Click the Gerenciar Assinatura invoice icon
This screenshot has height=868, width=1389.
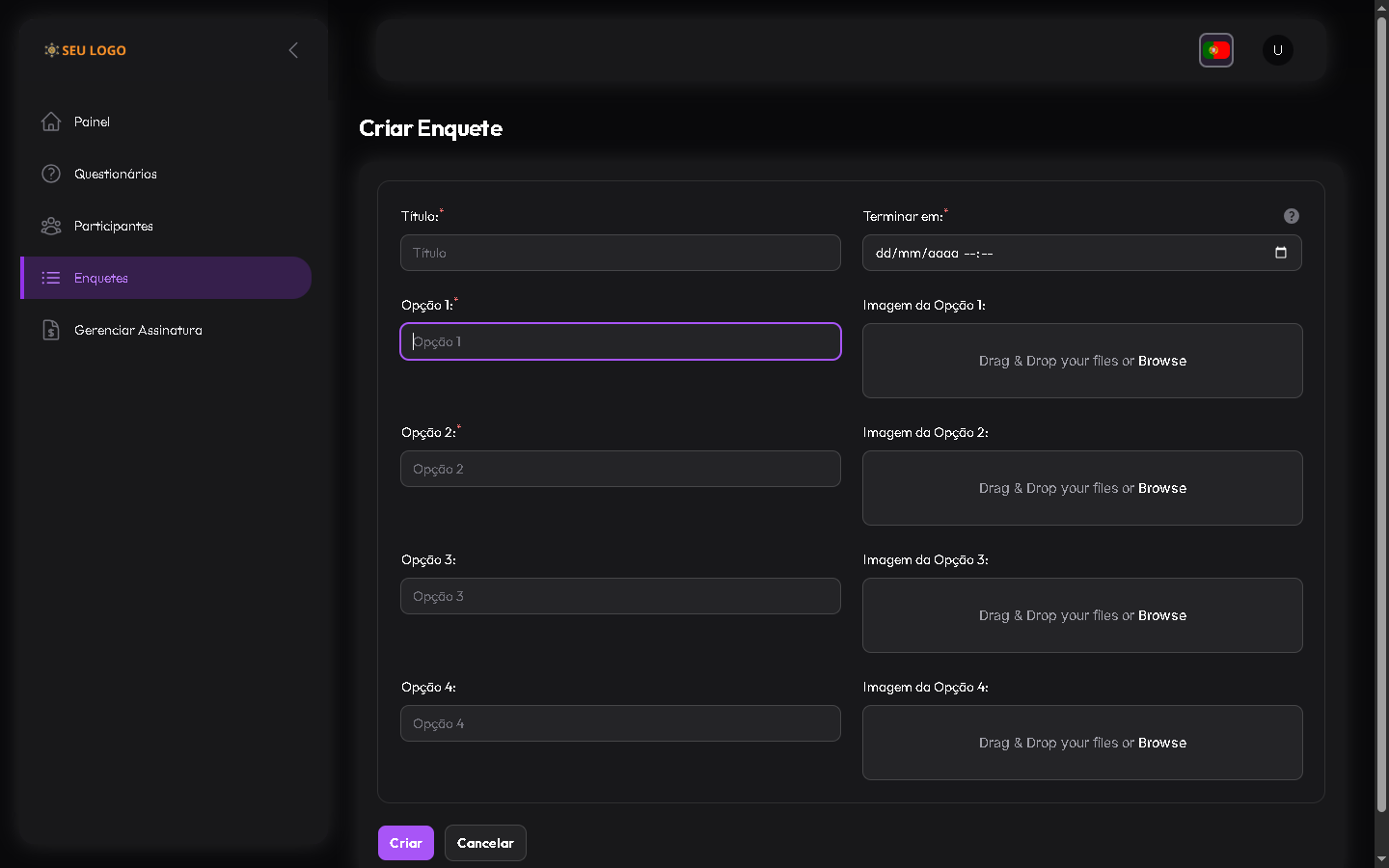(51, 330)
